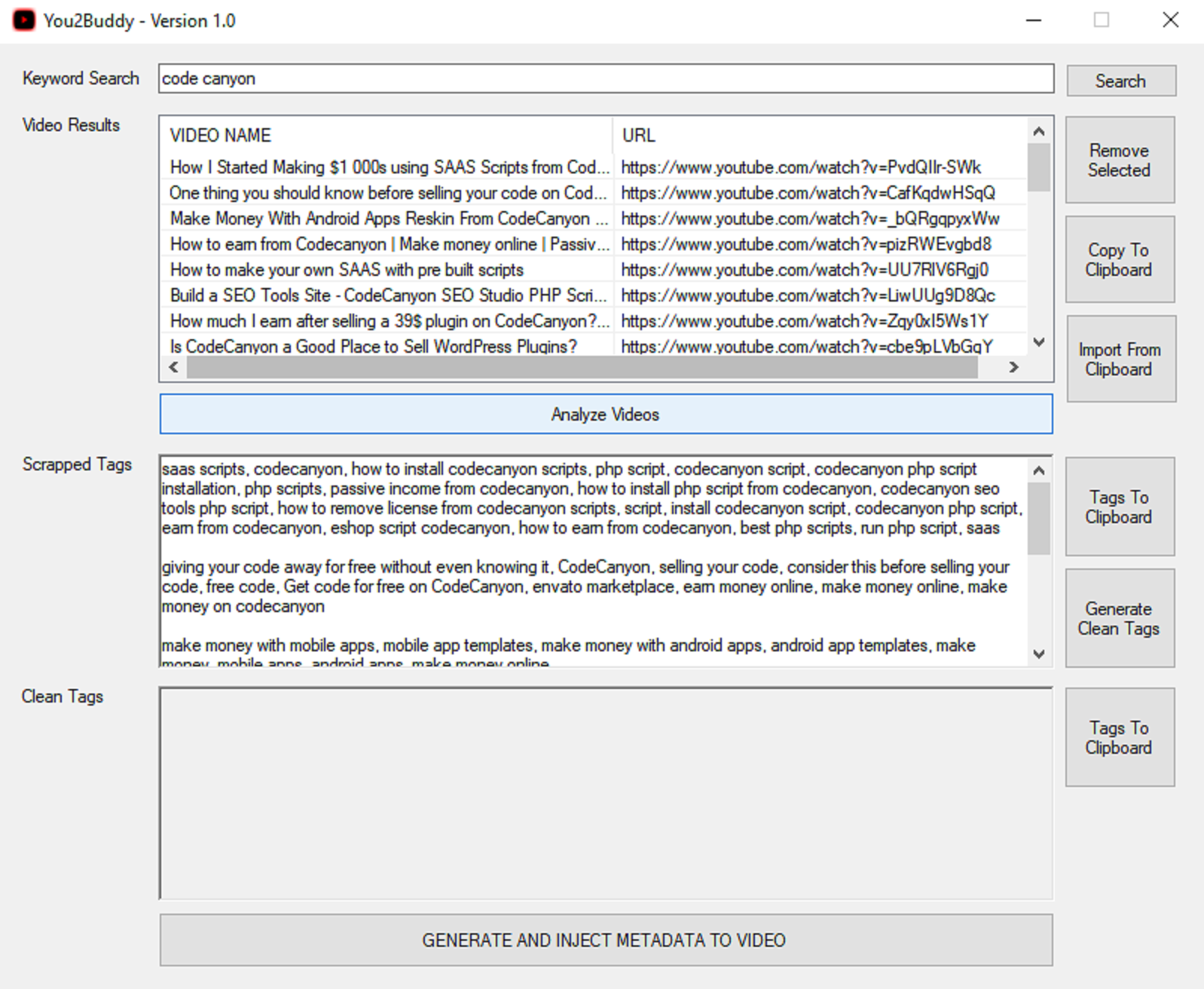Start analysis with Analyze Videos button
This screenshot has height=989, width=1204.
[606, 414]
